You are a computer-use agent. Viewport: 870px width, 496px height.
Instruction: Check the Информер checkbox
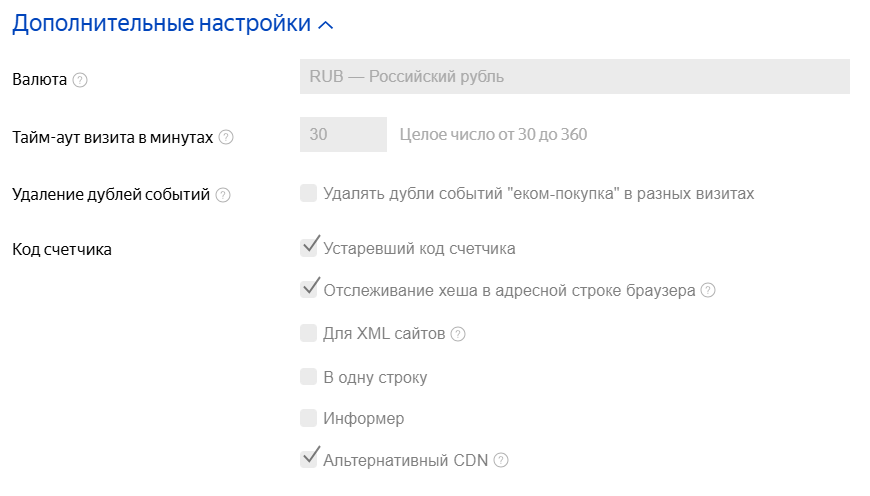click(x=309, y=418)
